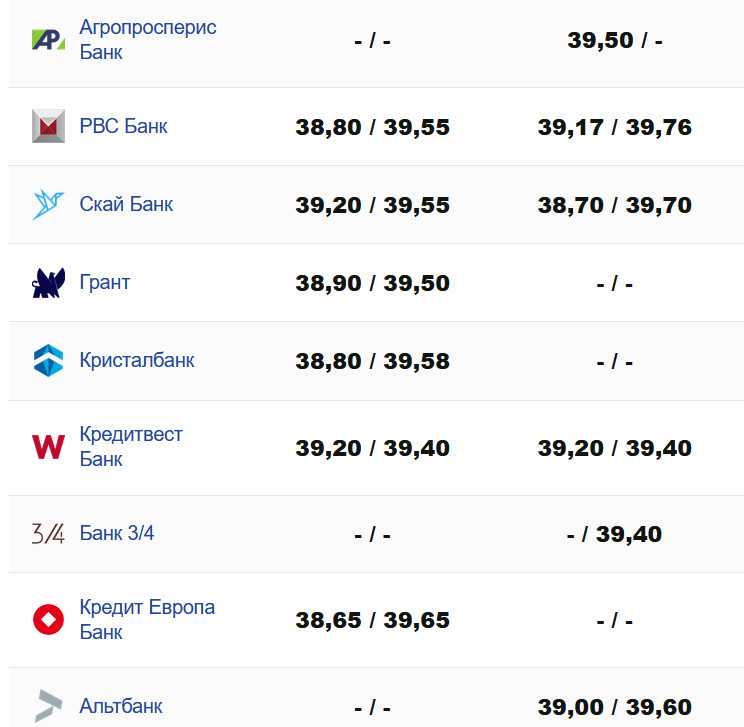Click the 38,80 / 39,55 rate for РВС Банк

point(372,127)
